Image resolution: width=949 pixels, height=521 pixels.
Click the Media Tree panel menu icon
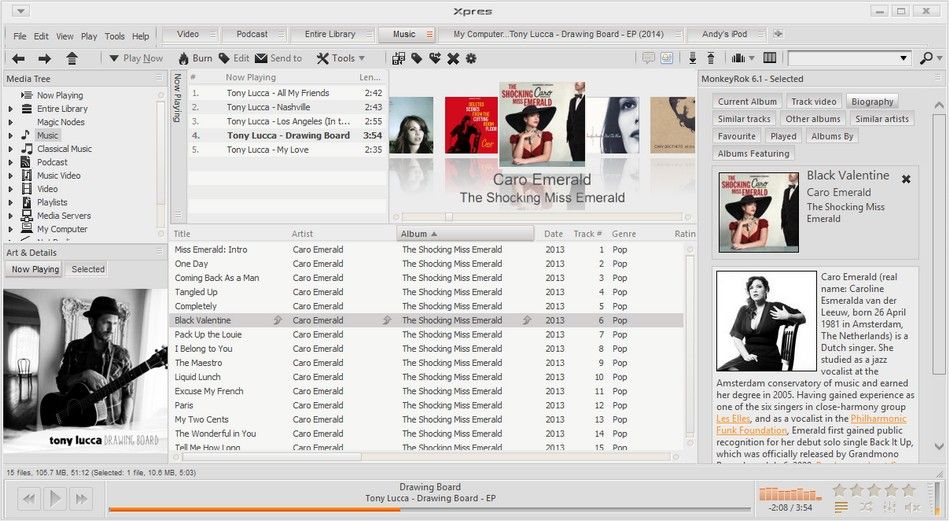[x=160, y=78]
